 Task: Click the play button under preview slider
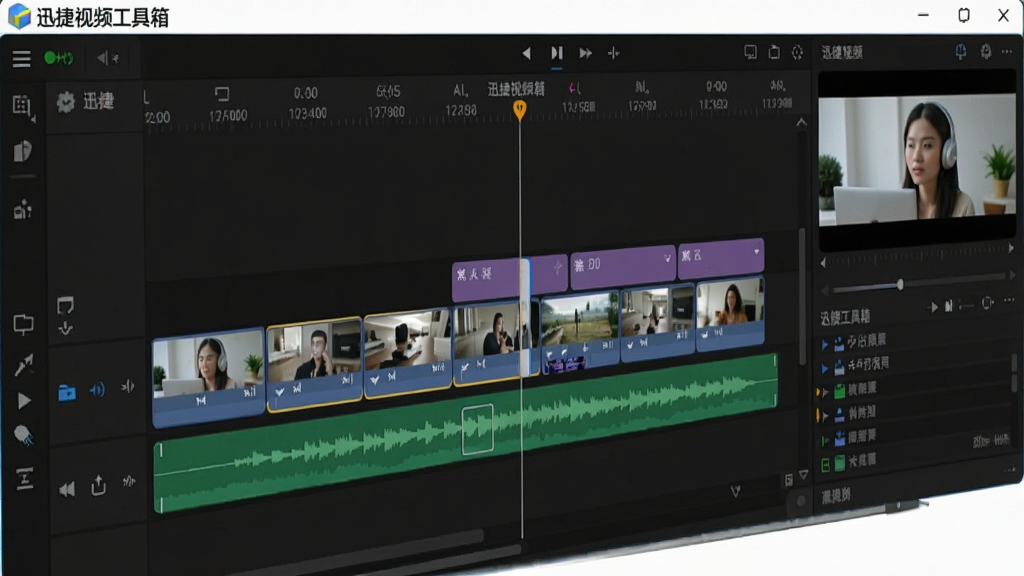click(933, 306)
